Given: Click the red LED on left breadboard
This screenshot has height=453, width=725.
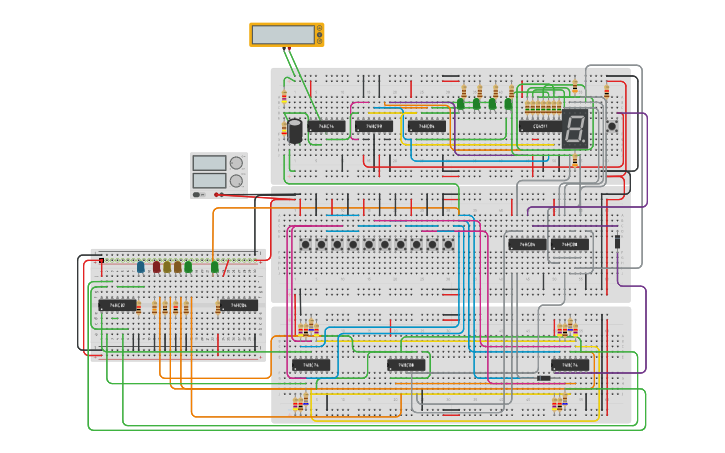Looking at the screenshot, I should tap(156, 267).
